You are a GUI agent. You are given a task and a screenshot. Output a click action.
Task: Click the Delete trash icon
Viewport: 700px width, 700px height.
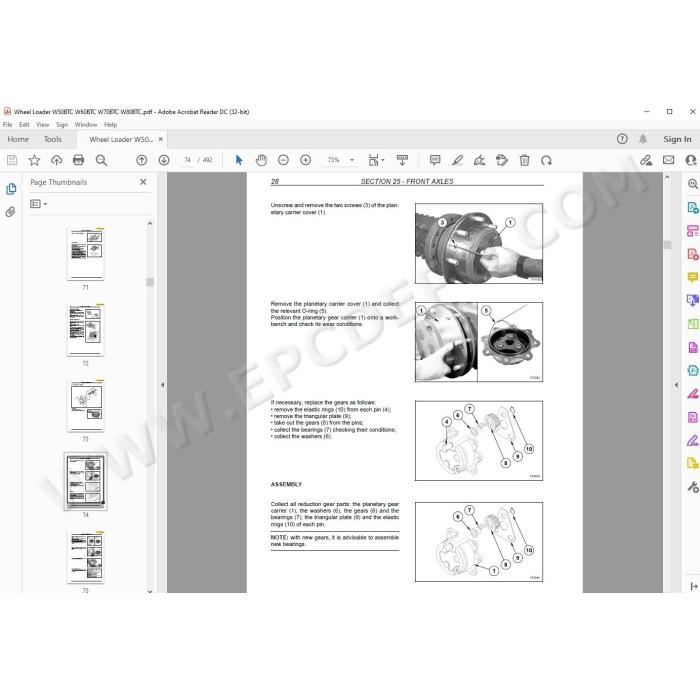click(525, 160)
